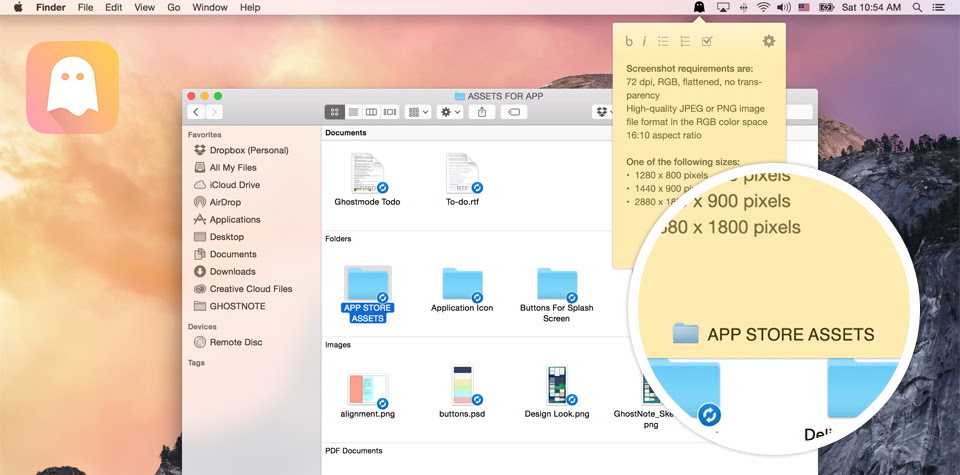Screen dimensions: 960x475
Task: Insert a numbered list in the note
Action: (x=685, y=42)
